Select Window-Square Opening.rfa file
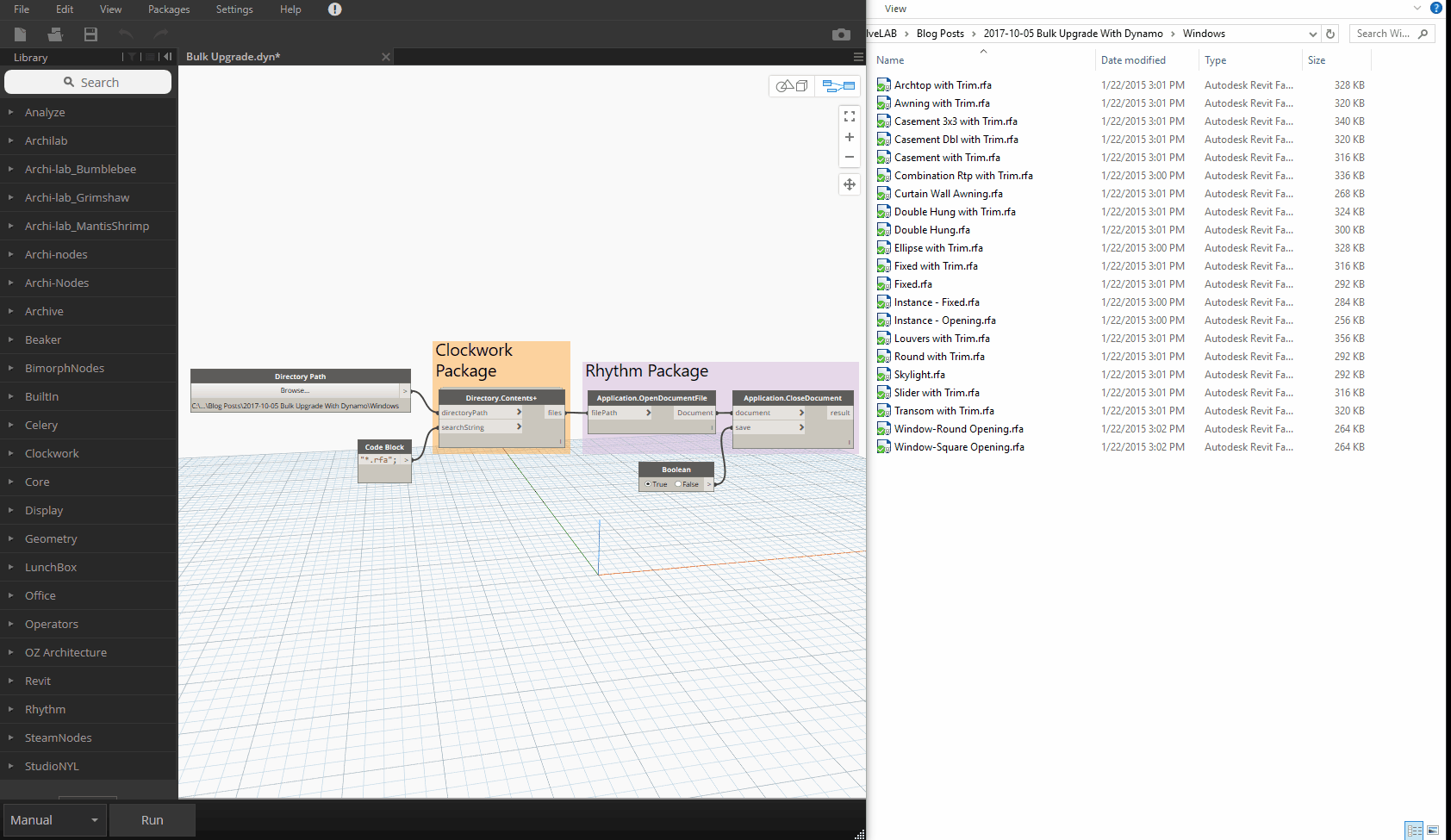Image resolution: width=1451 pixels, height=840 pixels. [959, 447]
